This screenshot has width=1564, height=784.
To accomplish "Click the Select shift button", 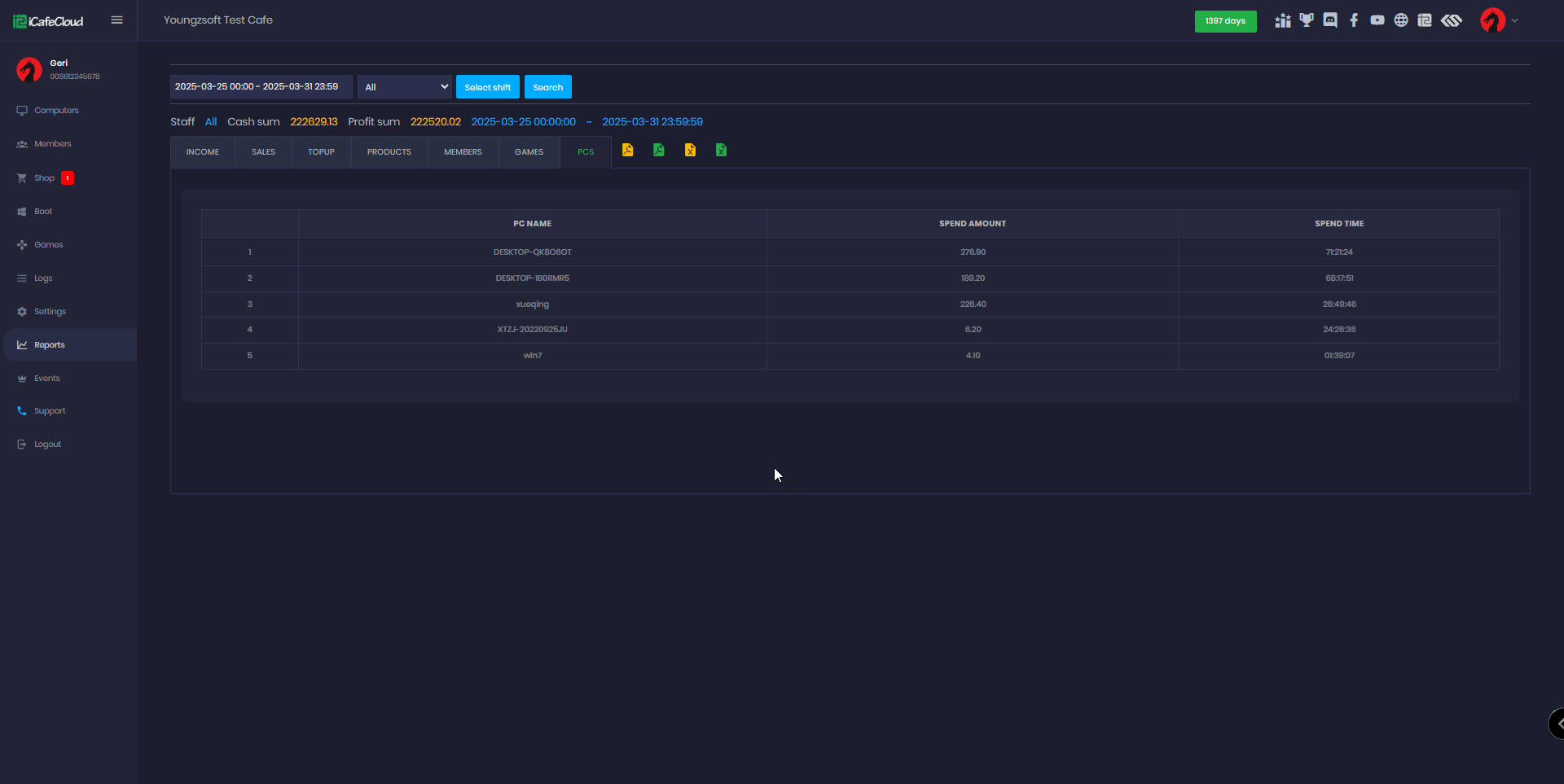I will pyautogui.click(x=487, y=87).
